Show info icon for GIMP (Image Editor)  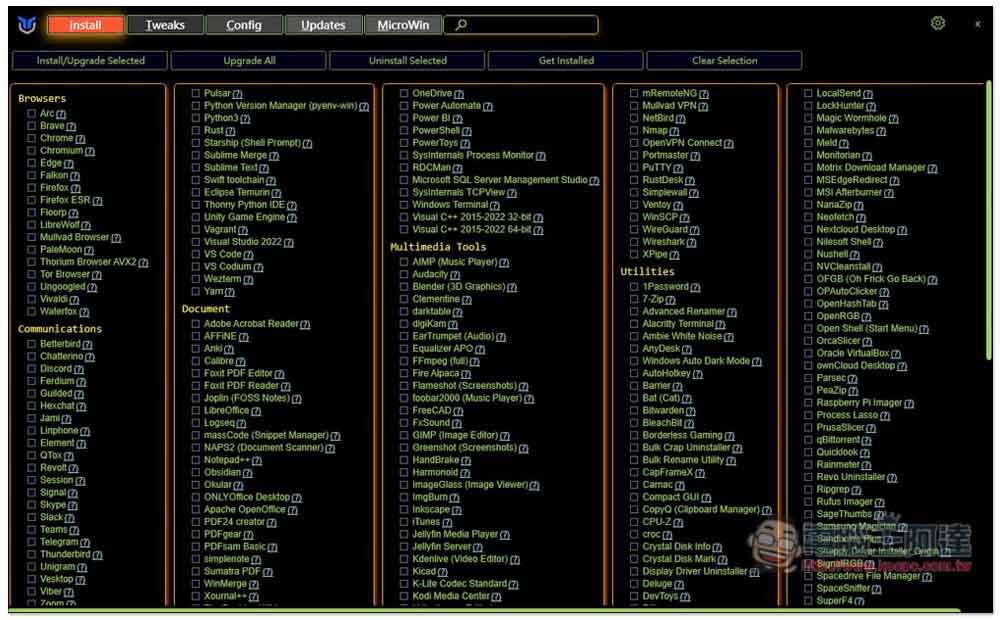[x=505, y=436]
